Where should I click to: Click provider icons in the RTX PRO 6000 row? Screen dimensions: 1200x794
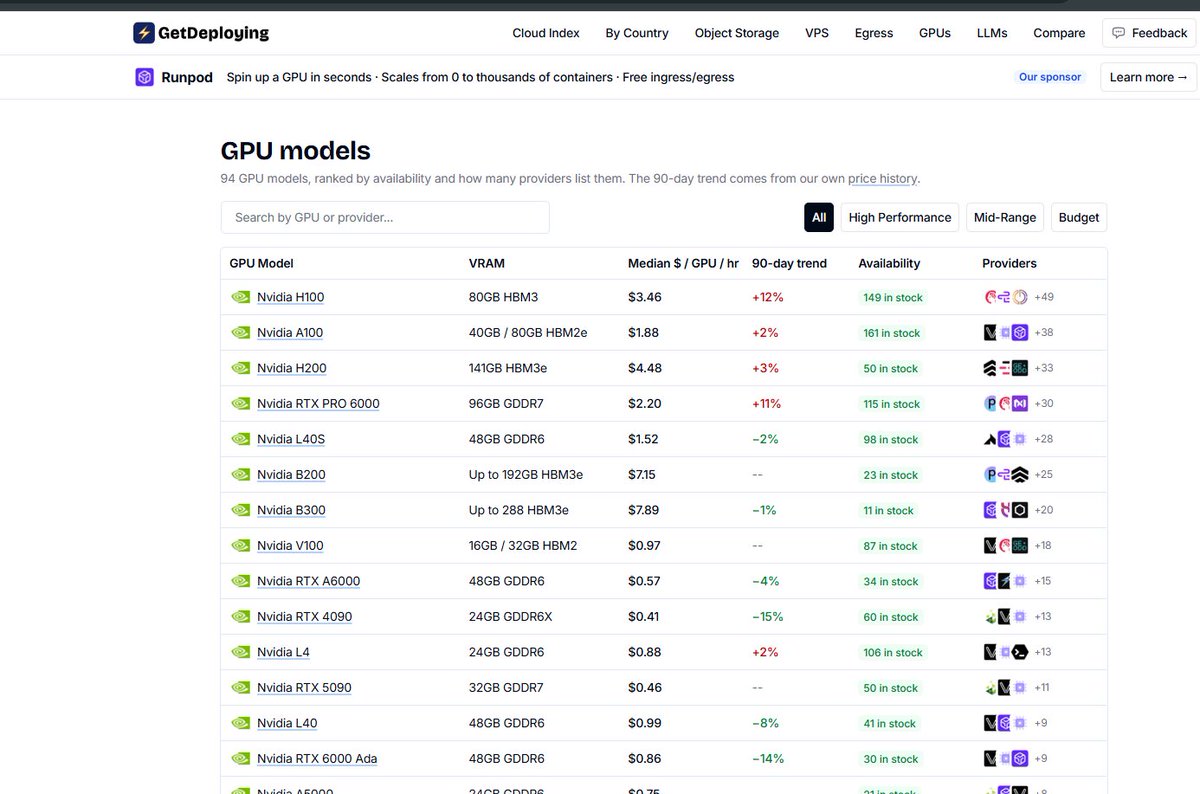[1006, 404]
